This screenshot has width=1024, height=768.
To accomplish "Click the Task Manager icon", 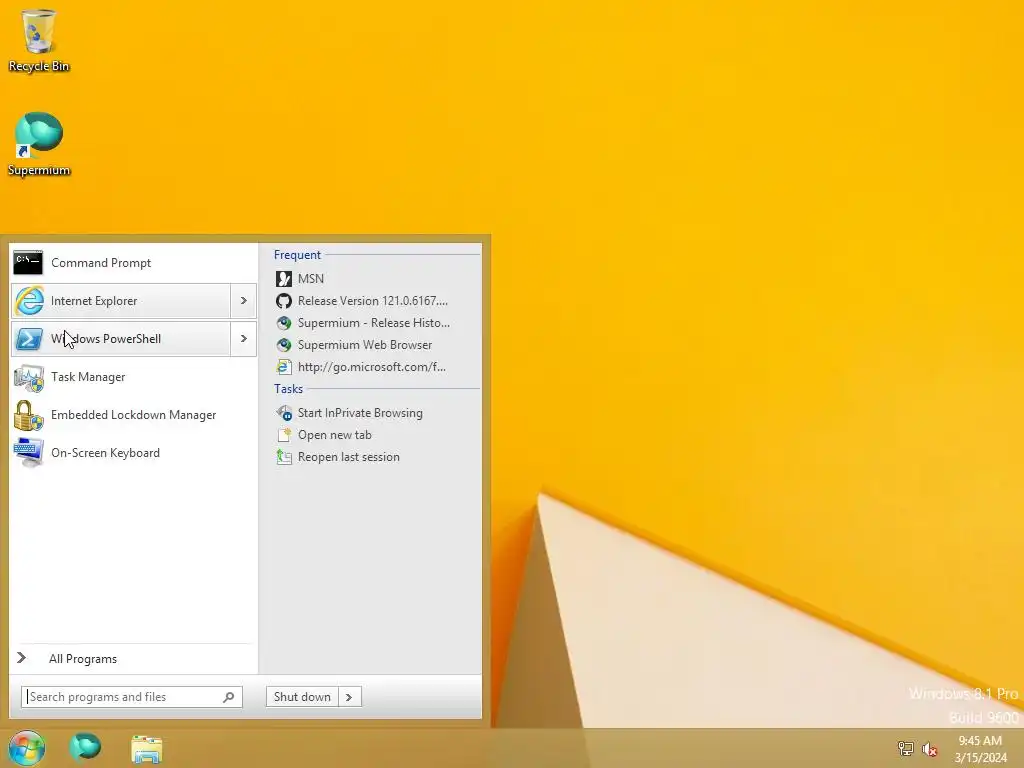I will [29, 377].
